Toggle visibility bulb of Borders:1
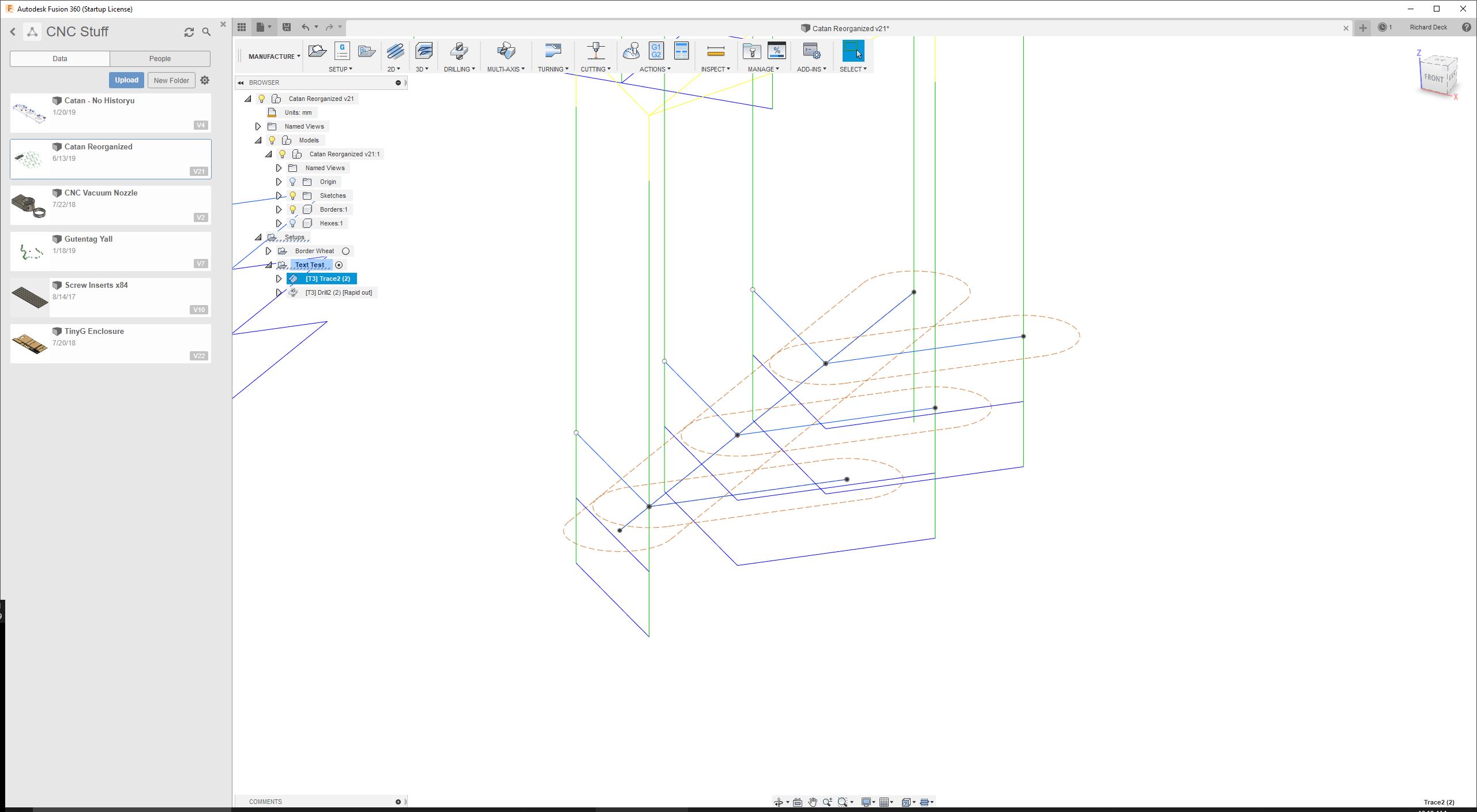 (292, 209)
